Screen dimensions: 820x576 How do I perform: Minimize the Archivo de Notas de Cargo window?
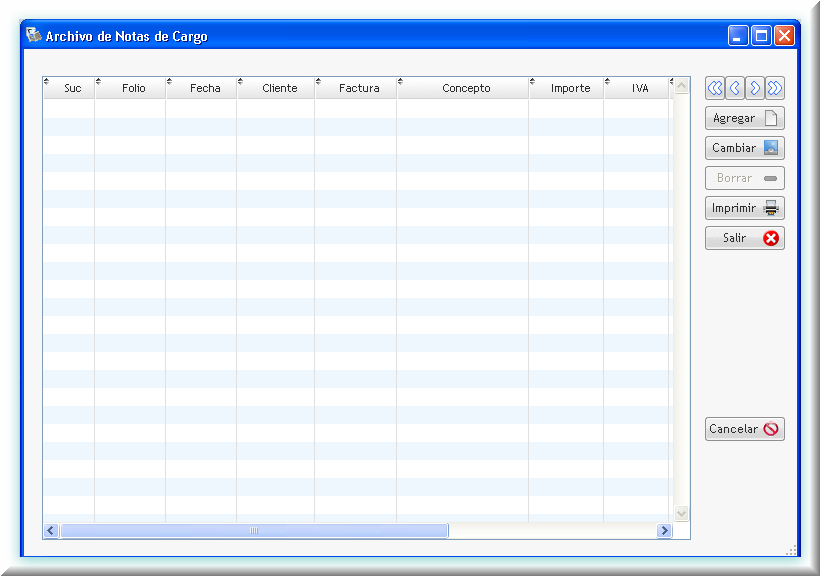click(x=738, y=36)
